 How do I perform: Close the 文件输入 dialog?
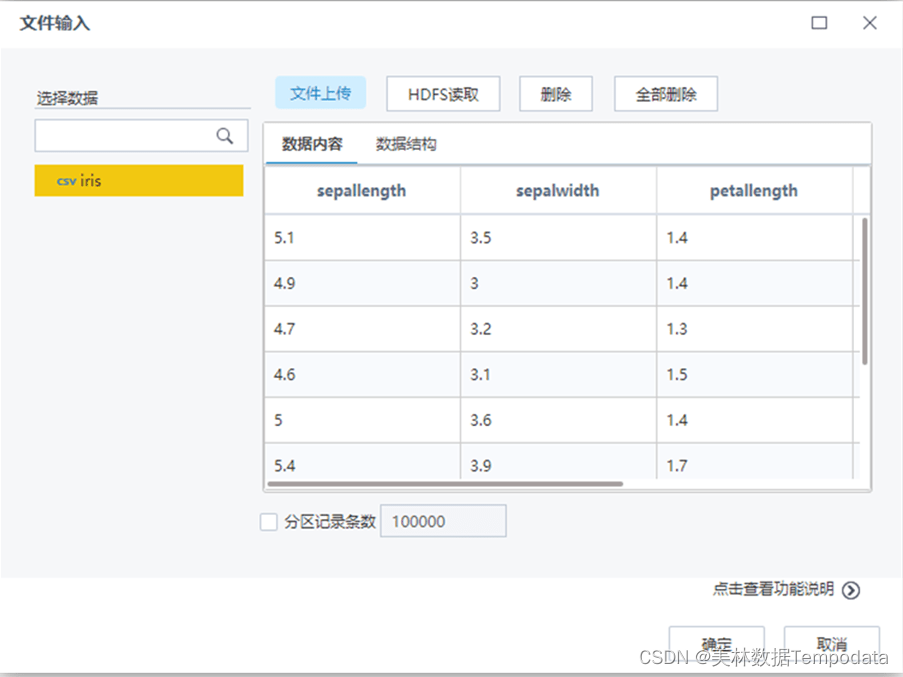coord(870,23)
